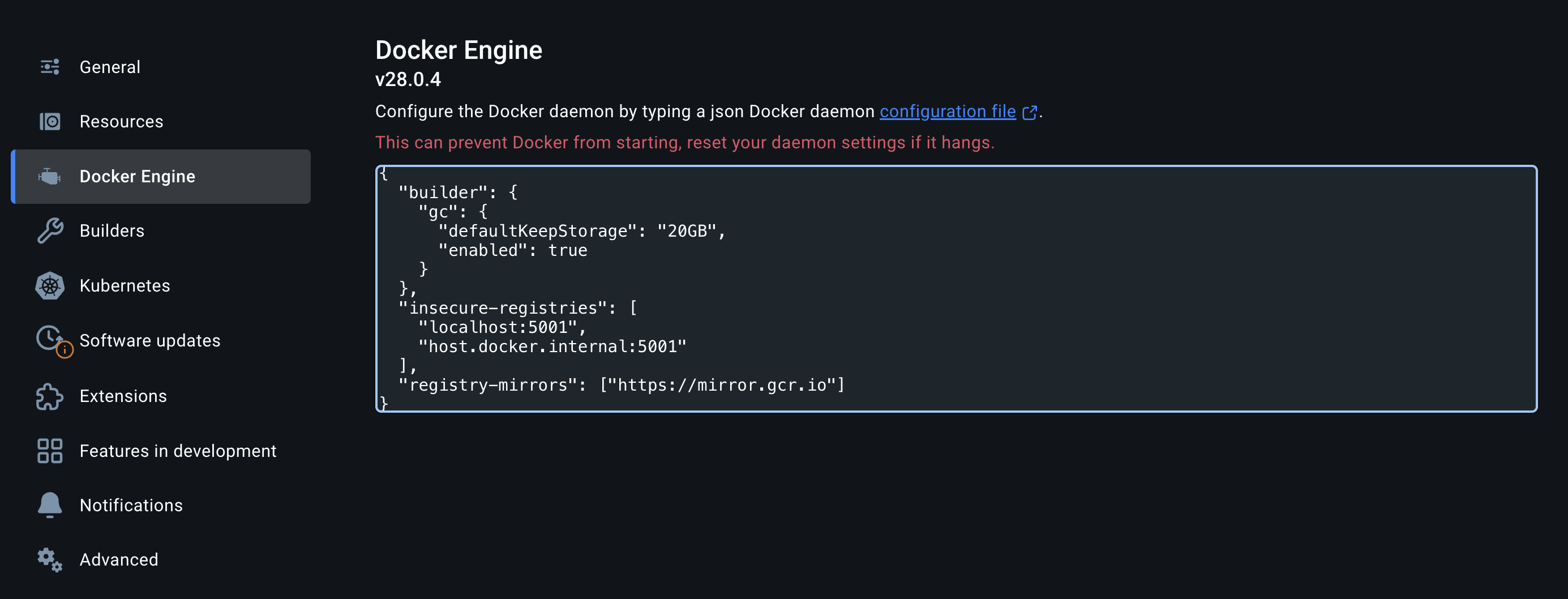Screen dimensions: 1568x599
Task: Open Notifications via the bell icon
Action: pyautogui.click(x=50, y=504)
